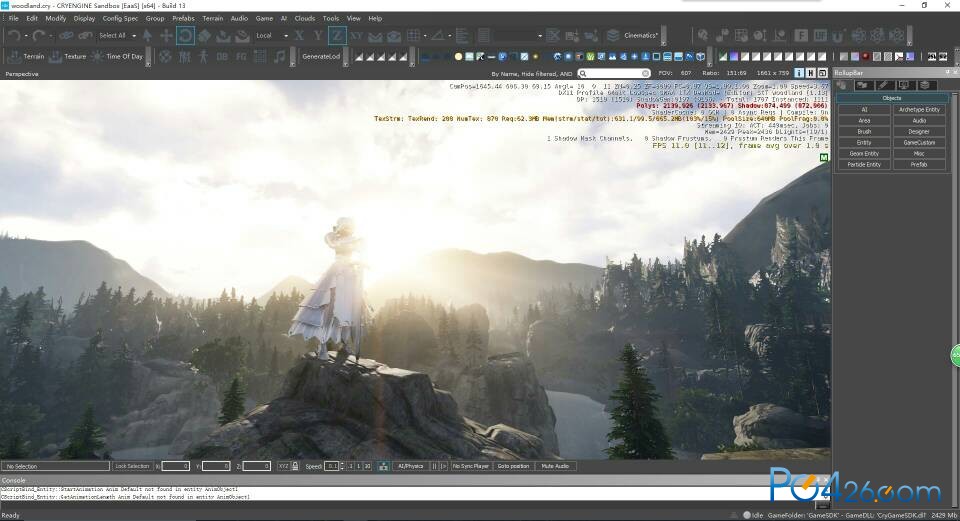This screenshot has width=960, height=521.
Task: Open the Terrain menu
Action: point(213,18)
